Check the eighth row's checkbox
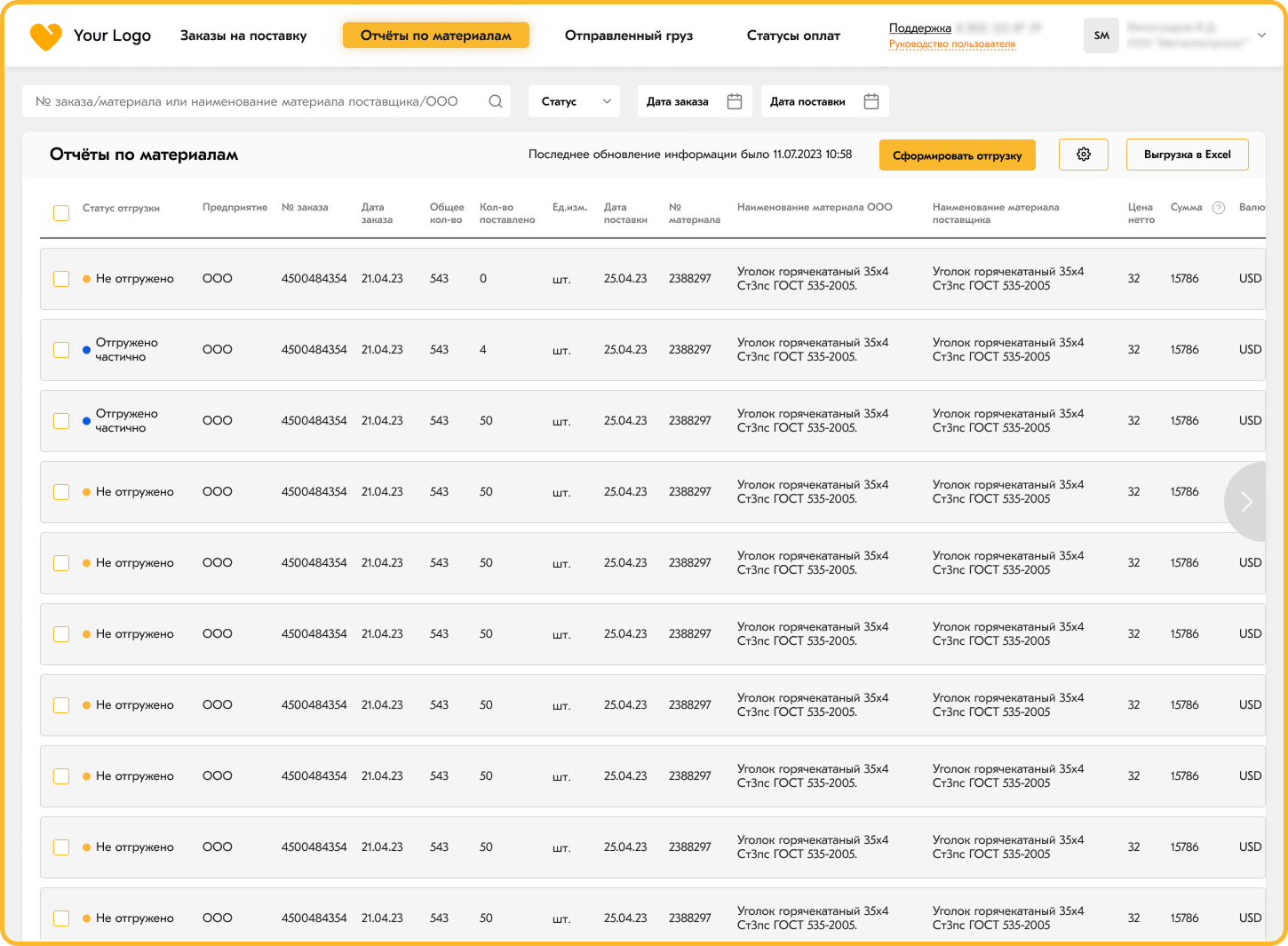 [61, 776]
